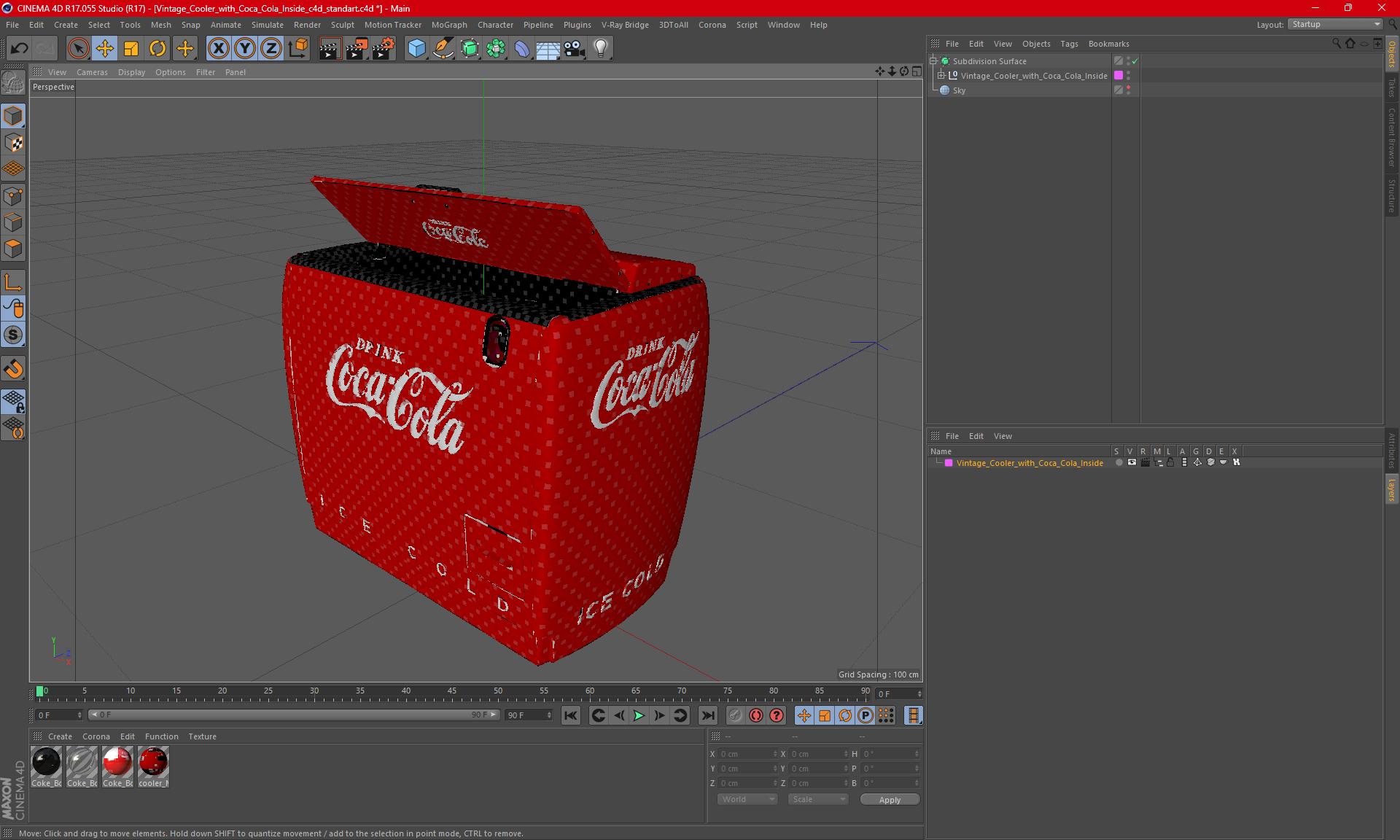Toggle Snap Enable (S icon)

(x=13, y=335)
